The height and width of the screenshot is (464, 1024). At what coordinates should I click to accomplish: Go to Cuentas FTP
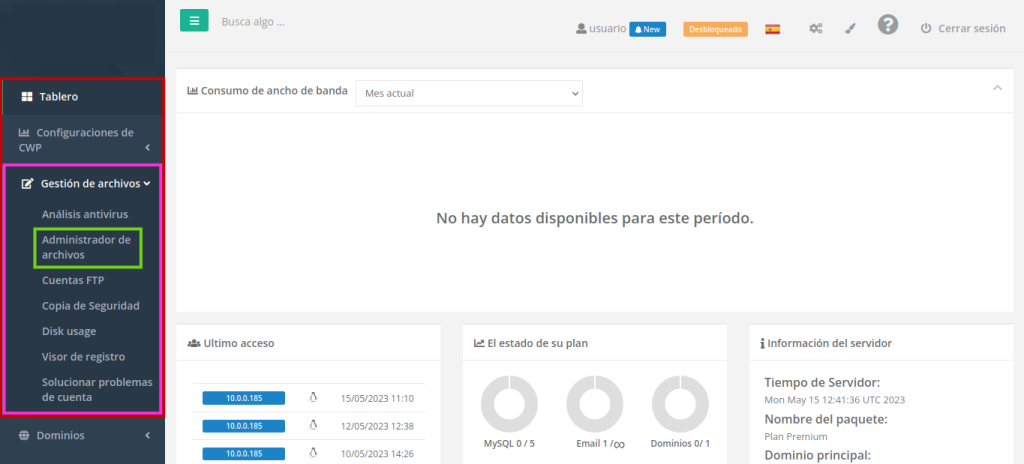coord(72,281)
